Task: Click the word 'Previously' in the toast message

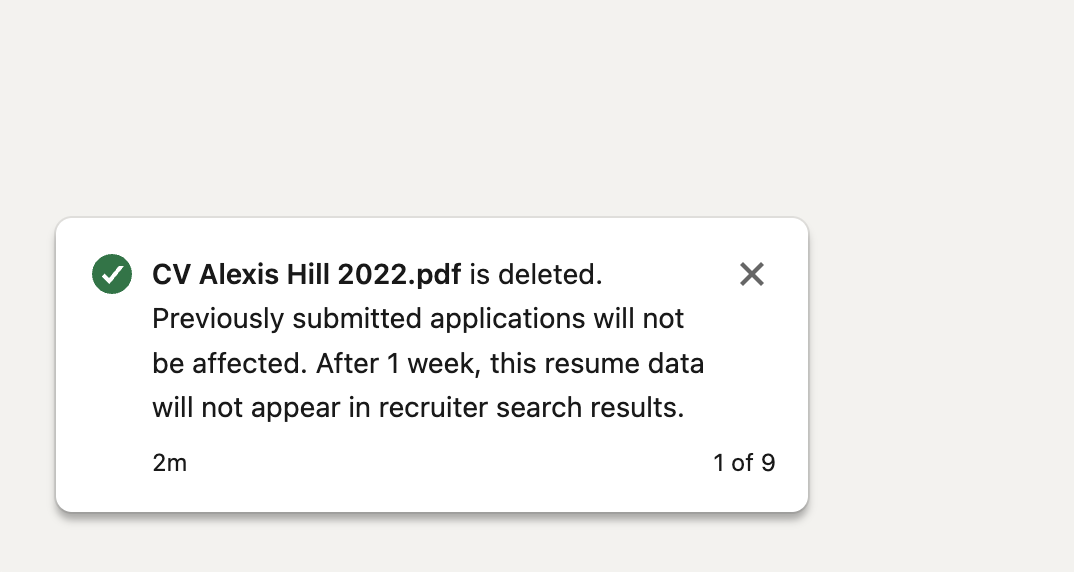Action: point(217,319)
